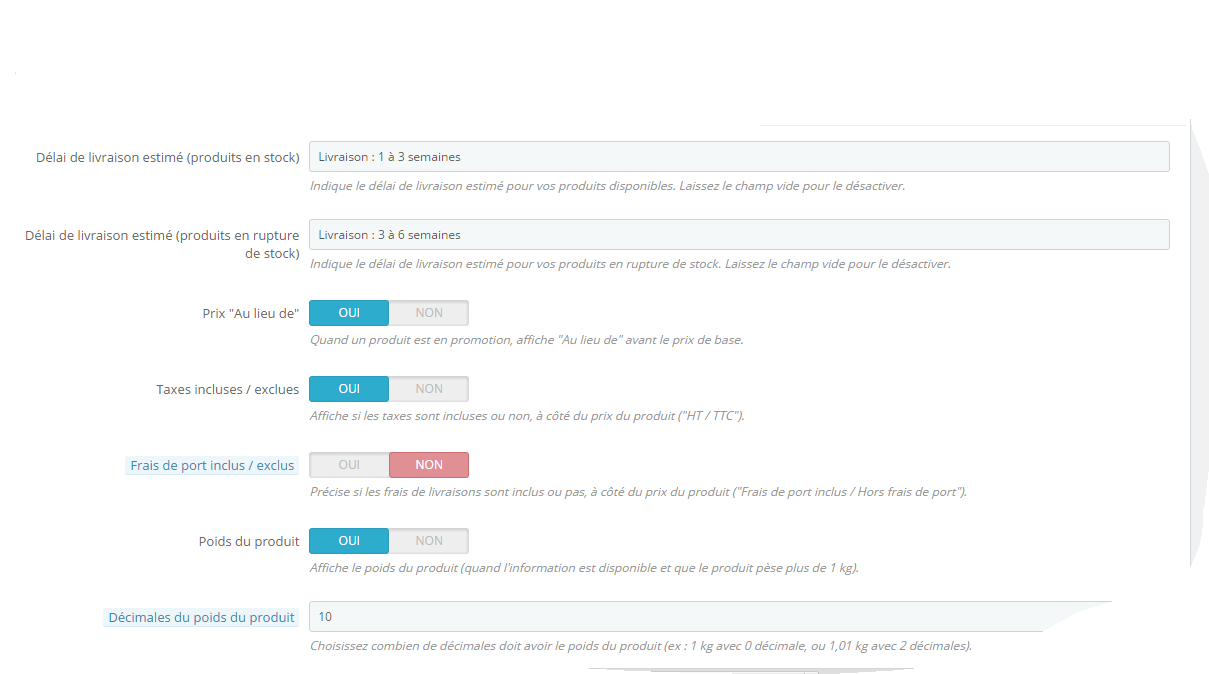Click the Délai de livraison estimé (produits en stock) label
Viewport: 1209px width, 674px height.
tap(168, 158)
